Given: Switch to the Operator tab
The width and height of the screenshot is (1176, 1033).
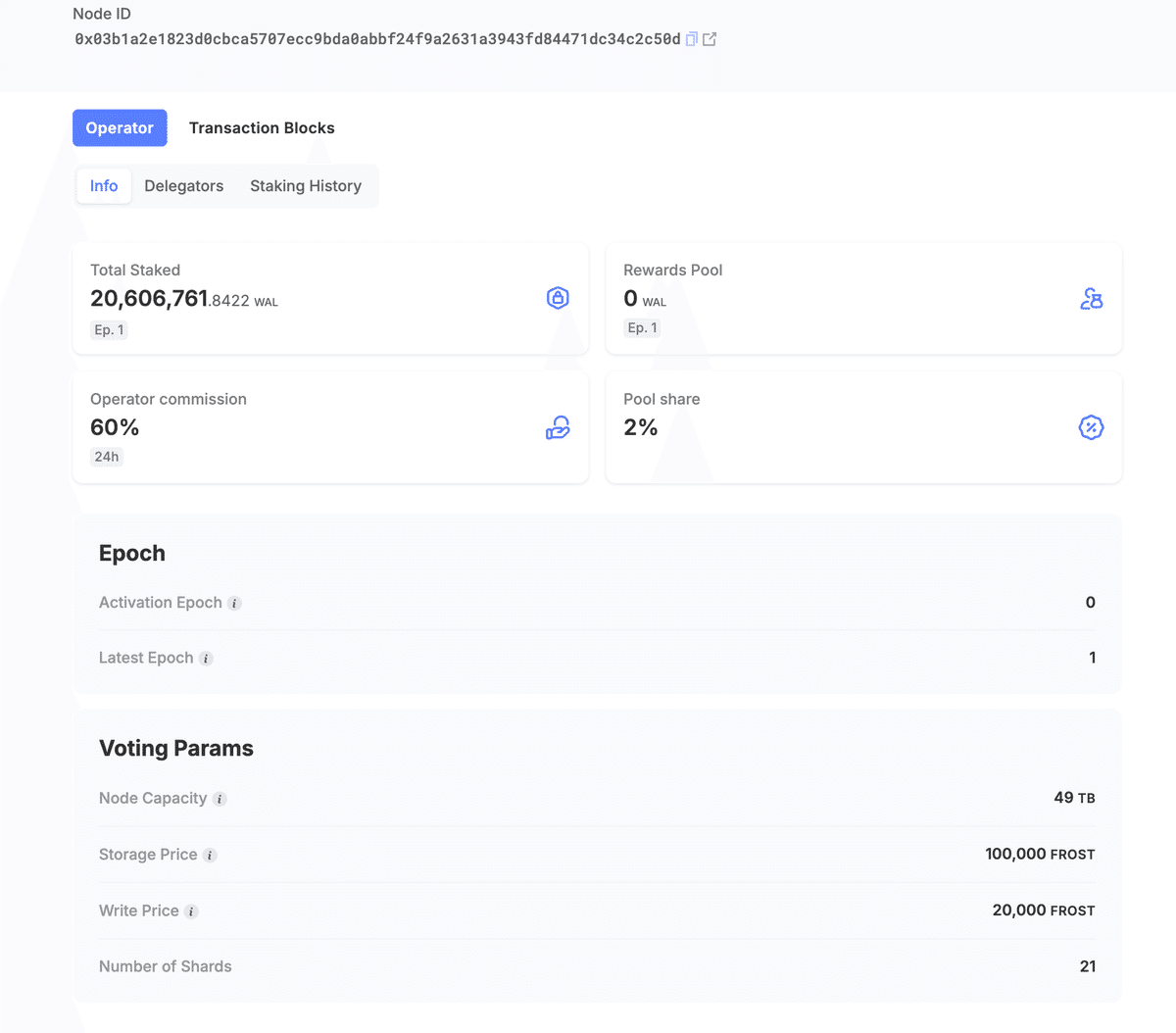Looking at the screenshot, I should pos(120,128).
